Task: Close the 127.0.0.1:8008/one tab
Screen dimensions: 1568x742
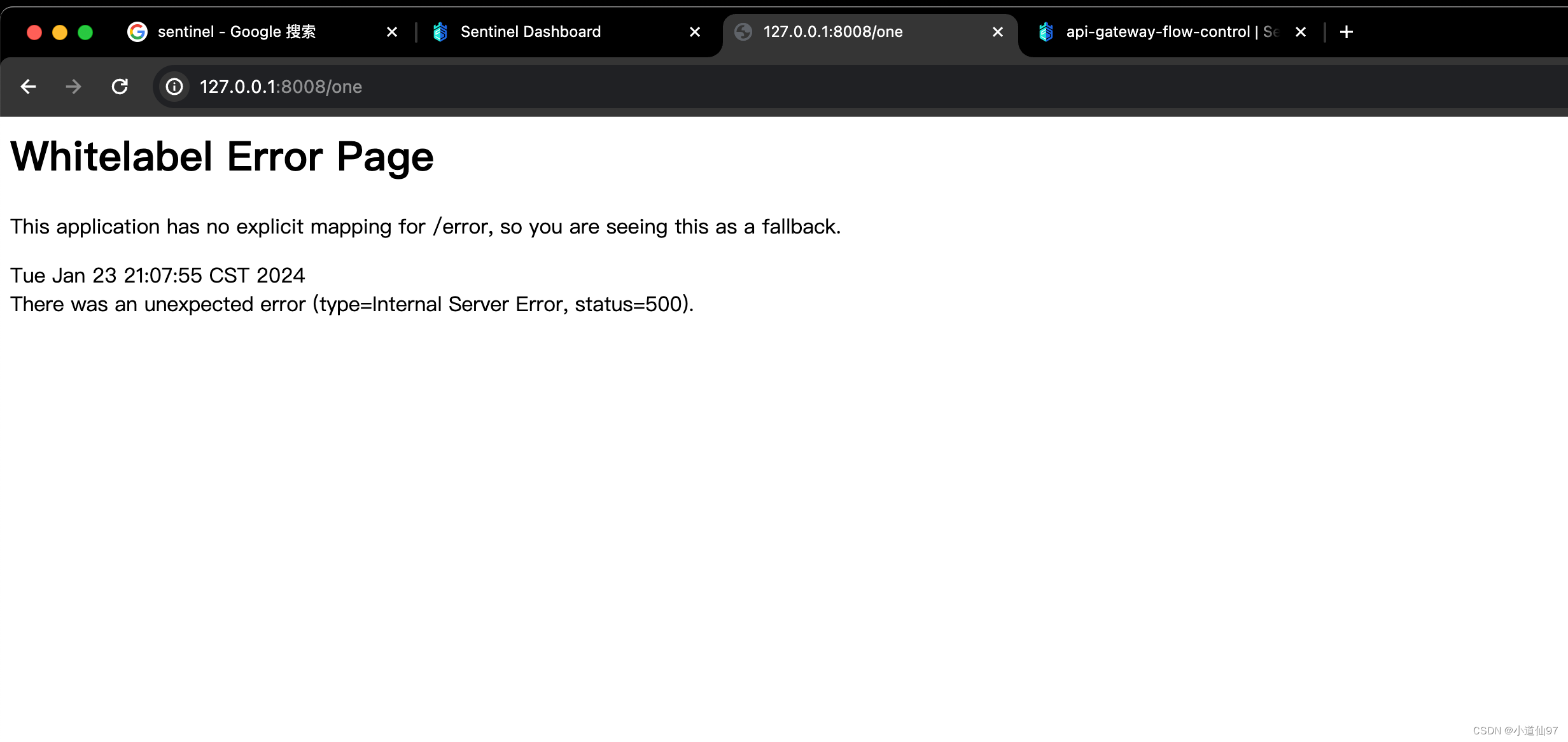Action: coord(998,32)
